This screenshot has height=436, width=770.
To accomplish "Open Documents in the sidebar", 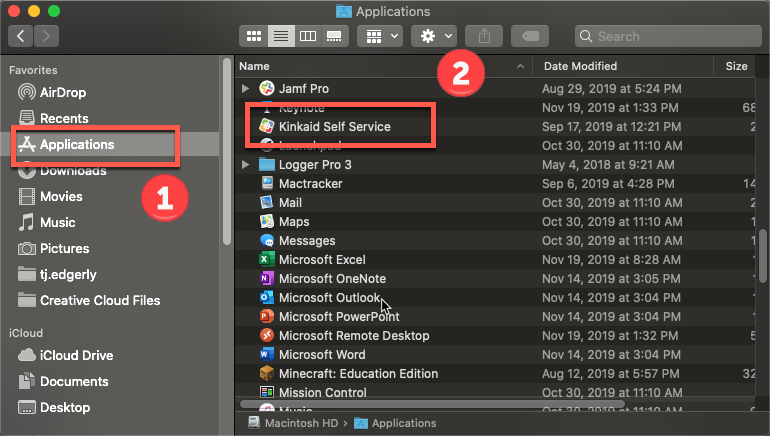I will click(74, 382).
